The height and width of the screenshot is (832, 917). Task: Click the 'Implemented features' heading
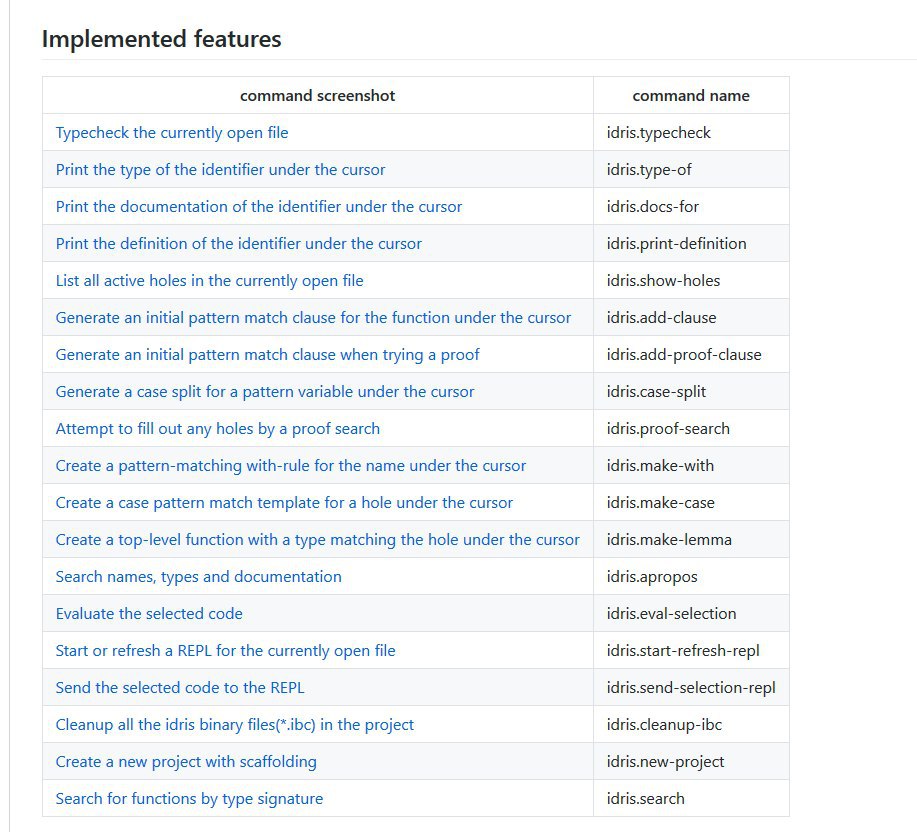pos(161,39)
